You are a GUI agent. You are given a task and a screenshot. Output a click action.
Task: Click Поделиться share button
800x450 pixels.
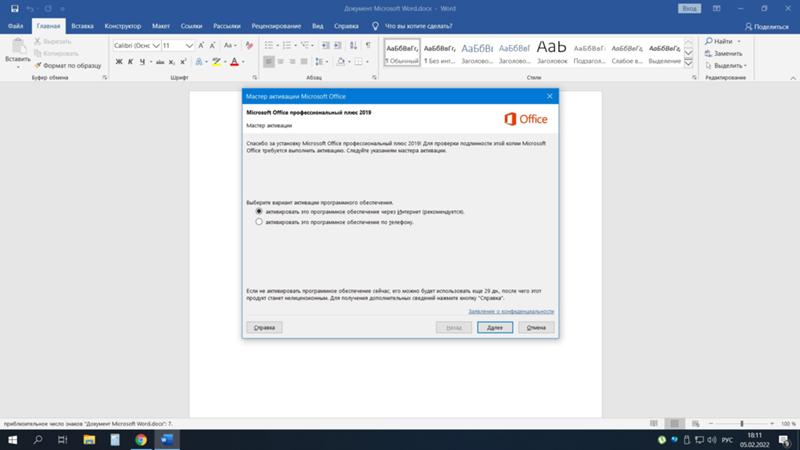click(766, 27)
